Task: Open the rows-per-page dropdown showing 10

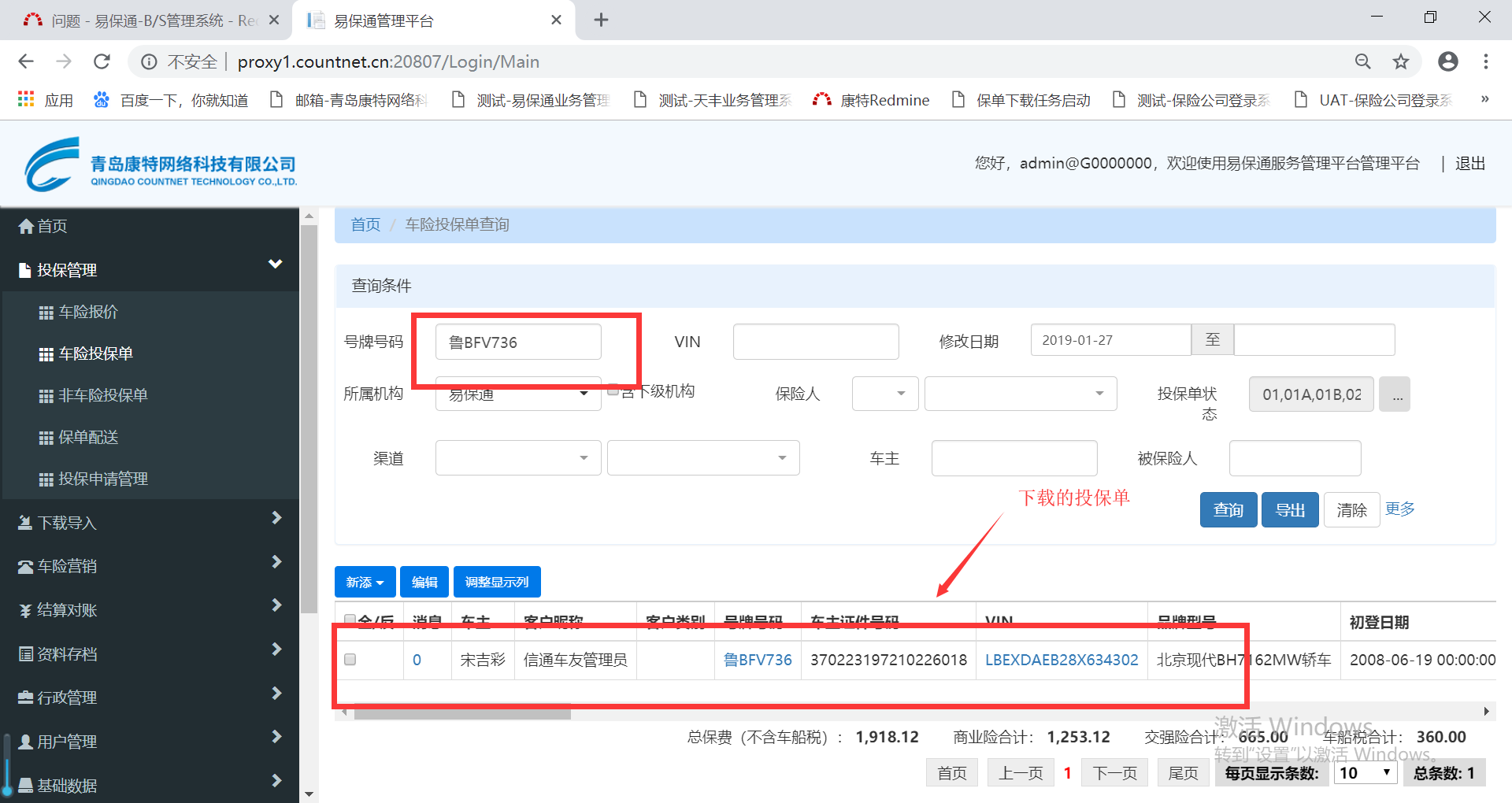Action: click(x=1366, y=773)
